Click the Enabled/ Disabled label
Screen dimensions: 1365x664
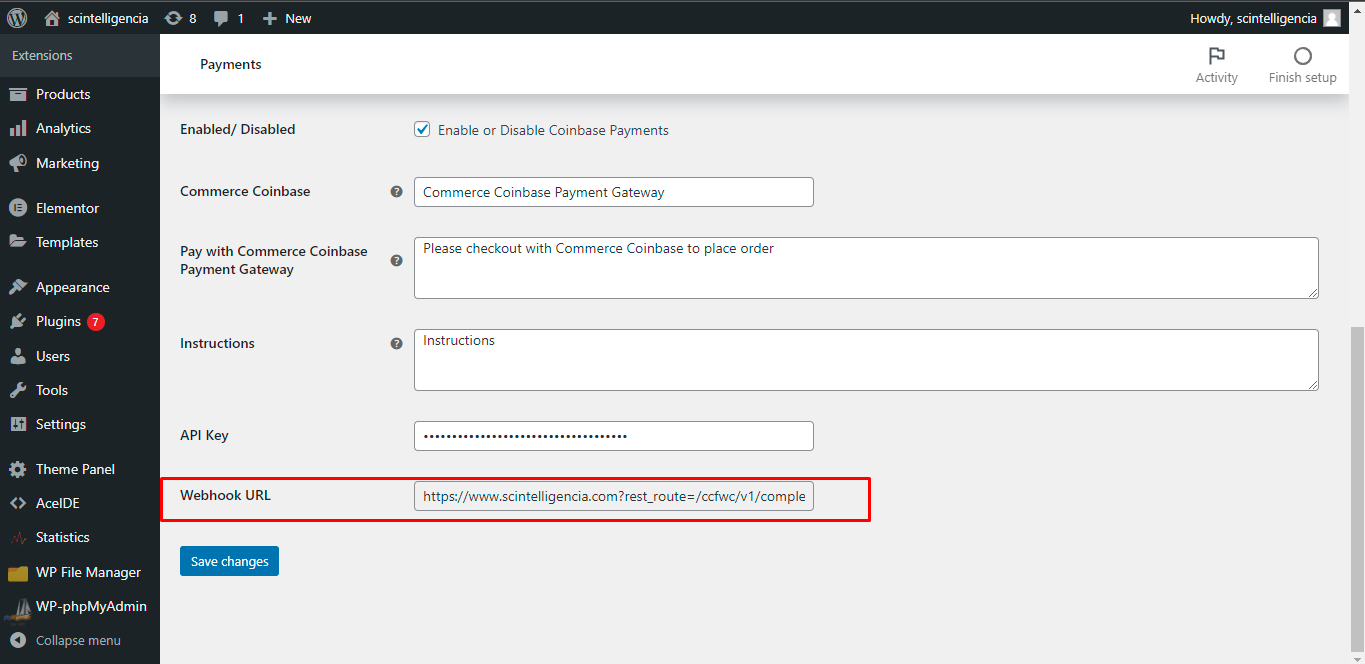[237, 129]
